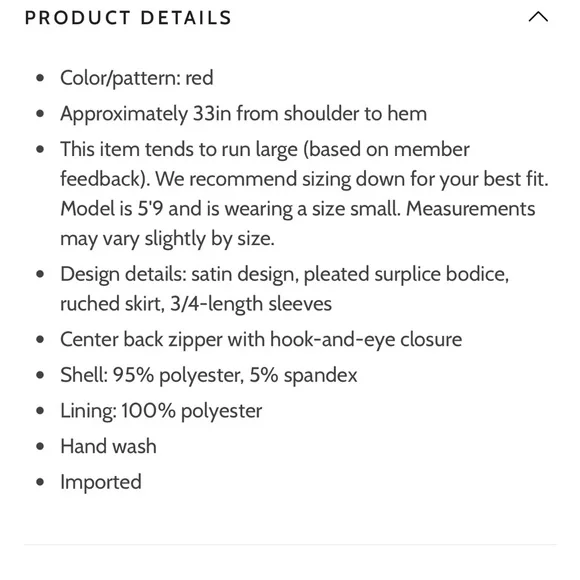
Task: Click the divider line below details
Action: 290,544
